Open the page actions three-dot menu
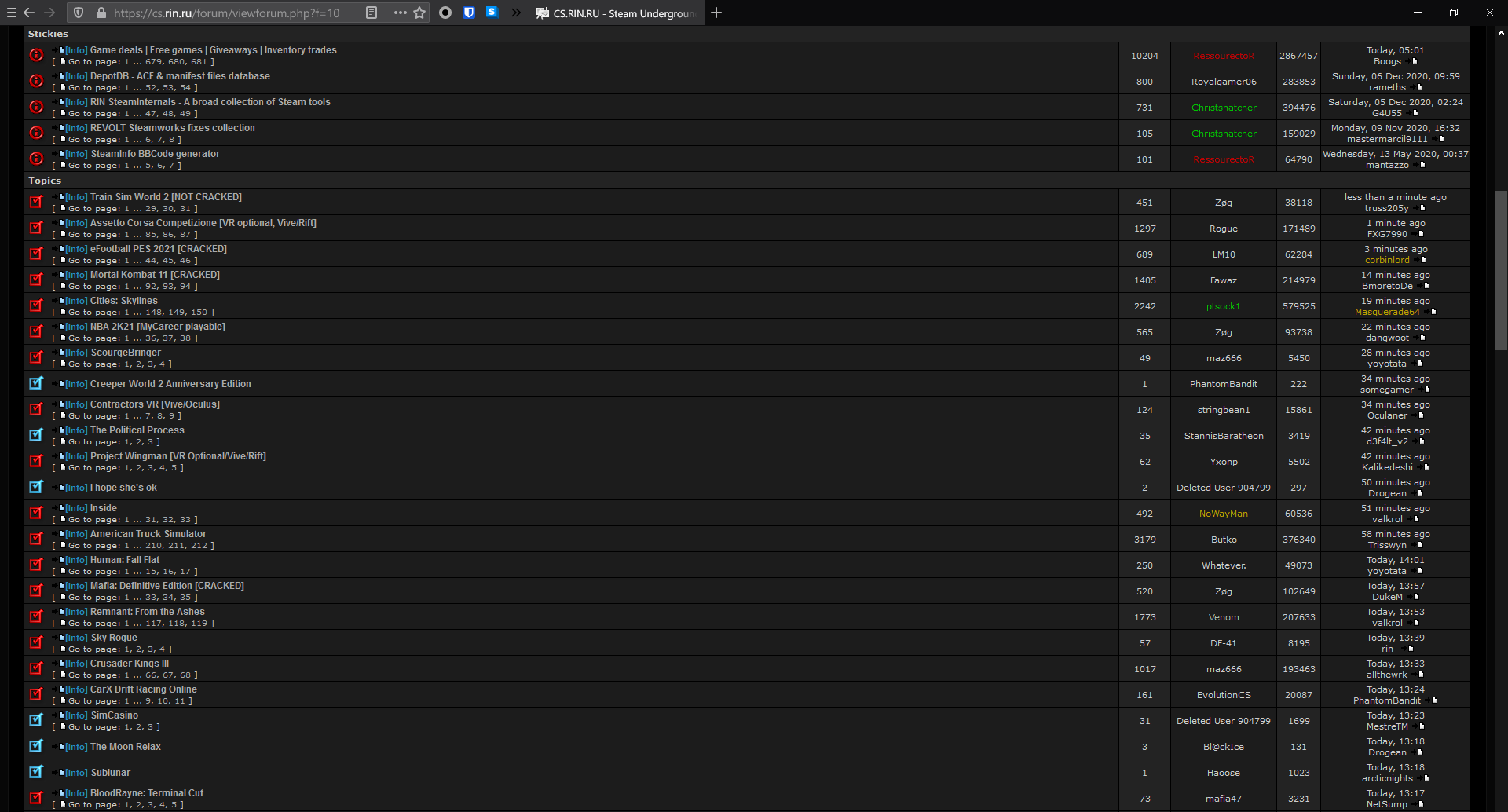The width and height of the screenshot is (1508, 812). coord(400,13)
